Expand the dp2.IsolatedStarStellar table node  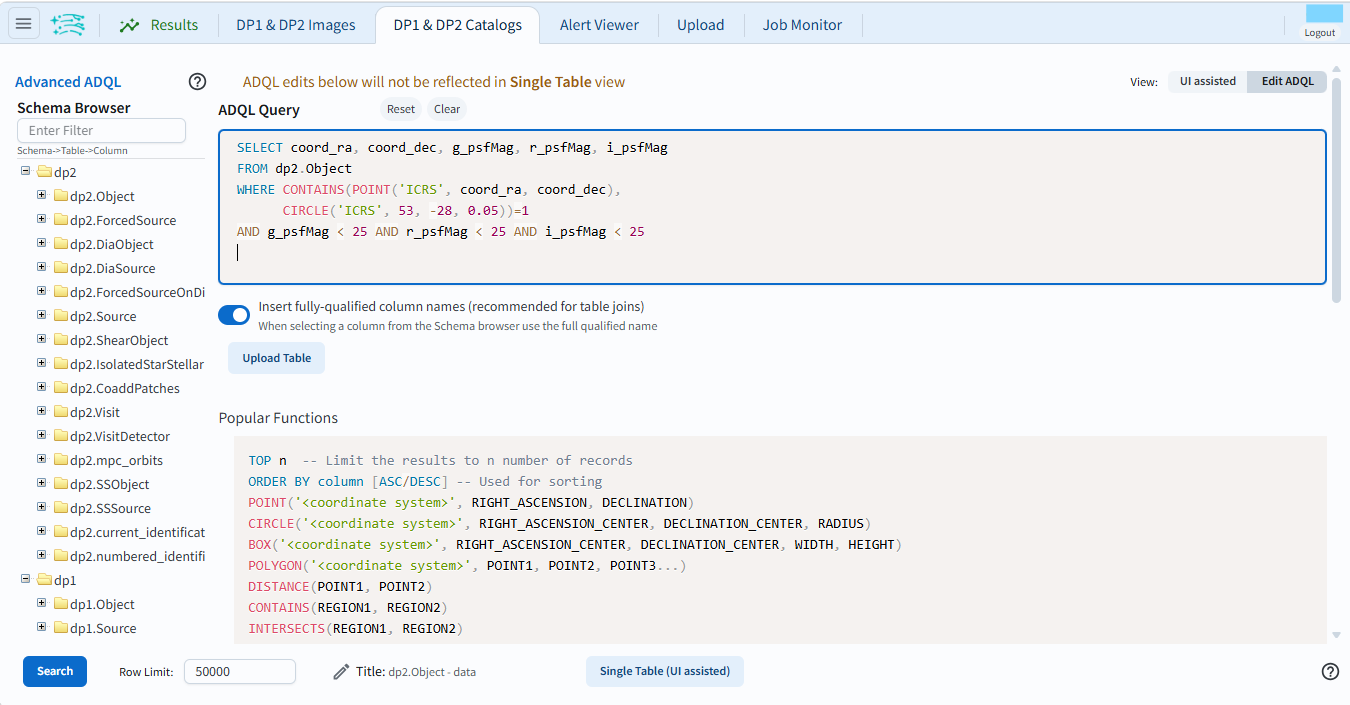pos(42,363)
